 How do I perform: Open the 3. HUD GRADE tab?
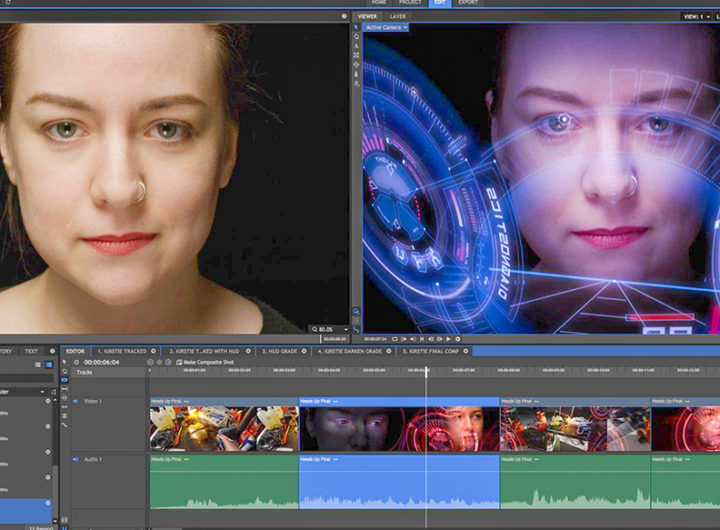coord(280,351)
